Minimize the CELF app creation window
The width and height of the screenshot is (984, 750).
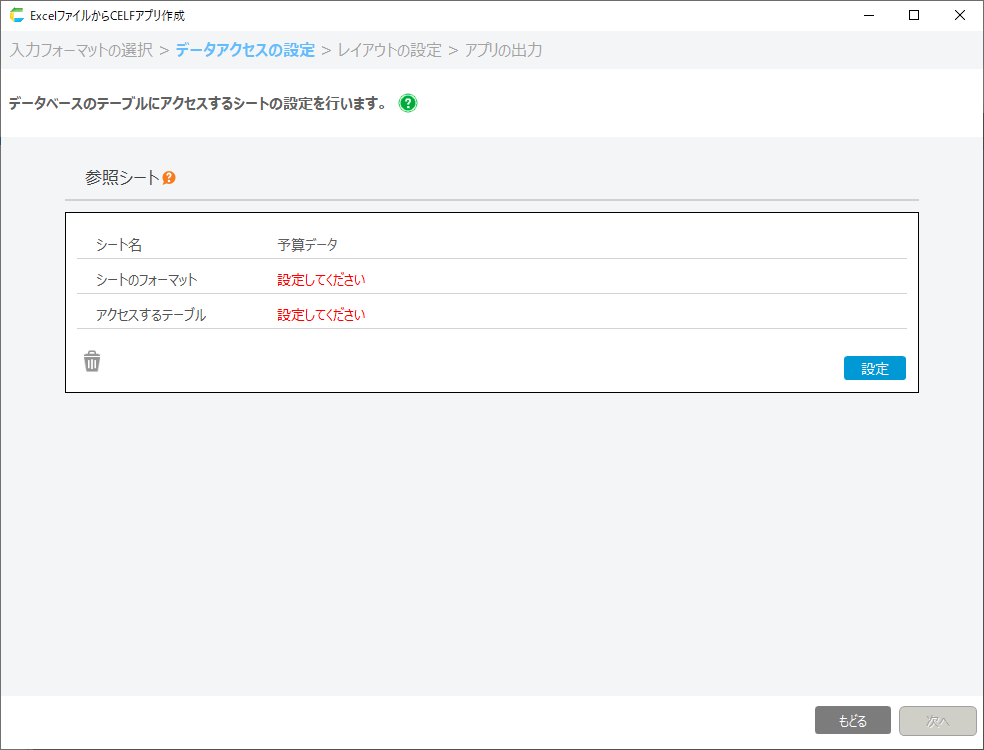coord(867,15)
